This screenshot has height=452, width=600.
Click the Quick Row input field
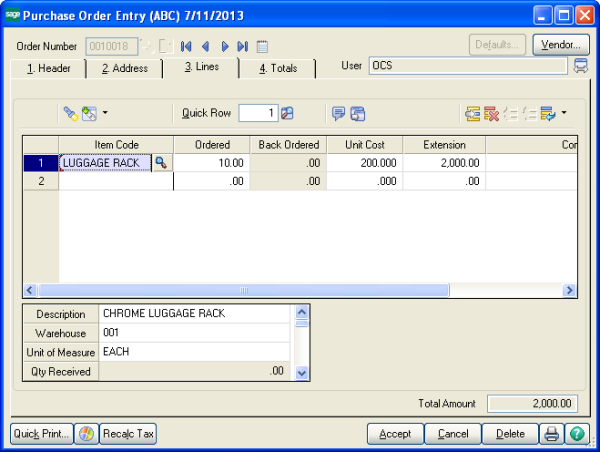tap(257, 113)
